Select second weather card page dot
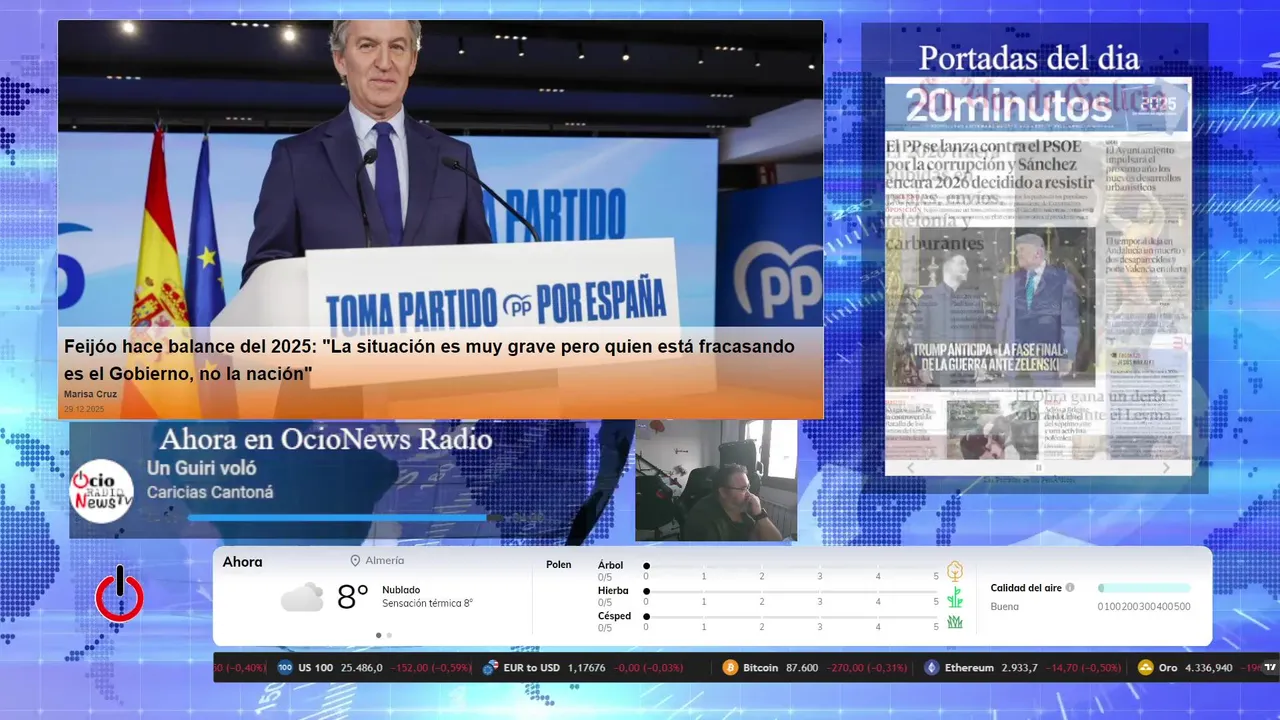This screenshot has width=1280, height=720. 389,635
